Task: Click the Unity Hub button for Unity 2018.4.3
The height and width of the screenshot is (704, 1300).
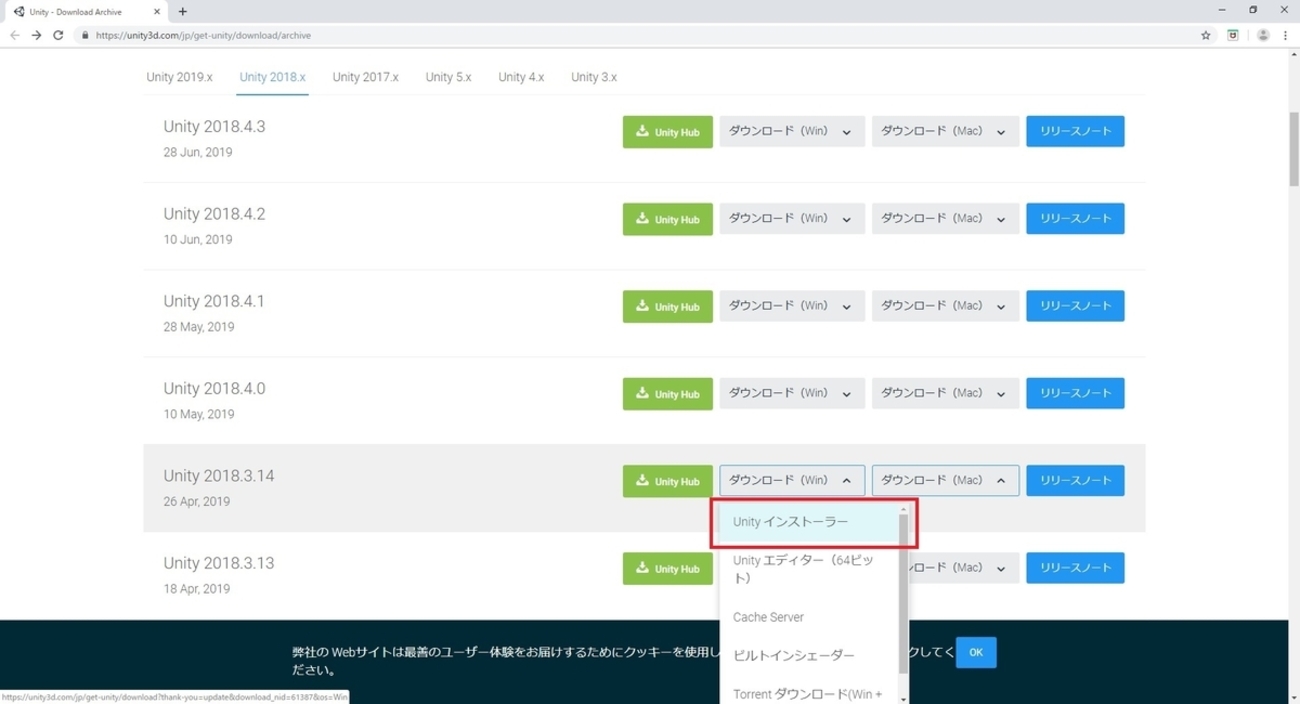Action: [x=667, y=131]
